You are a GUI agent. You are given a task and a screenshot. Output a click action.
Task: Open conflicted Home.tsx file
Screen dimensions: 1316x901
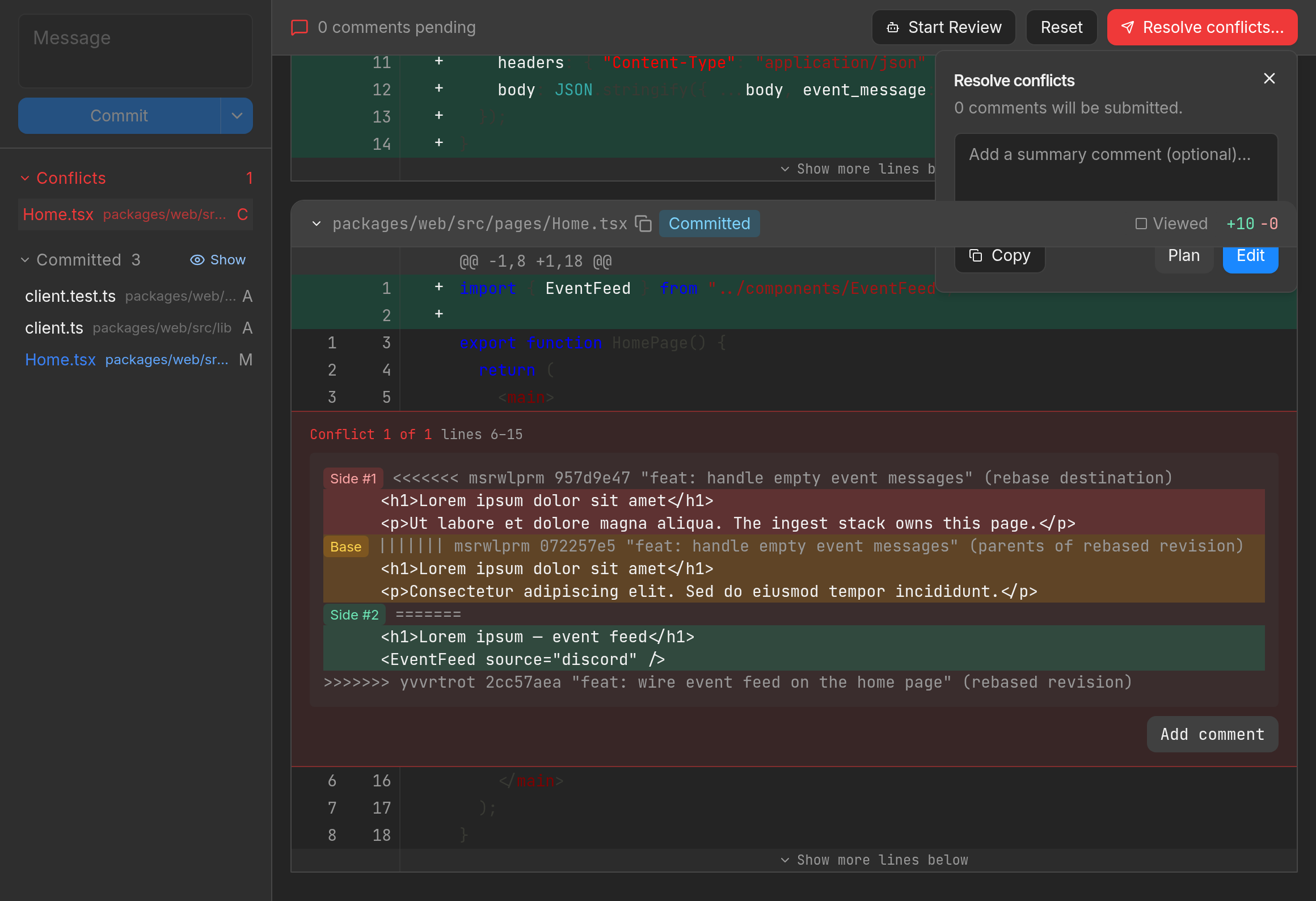[x=136, y=214]
